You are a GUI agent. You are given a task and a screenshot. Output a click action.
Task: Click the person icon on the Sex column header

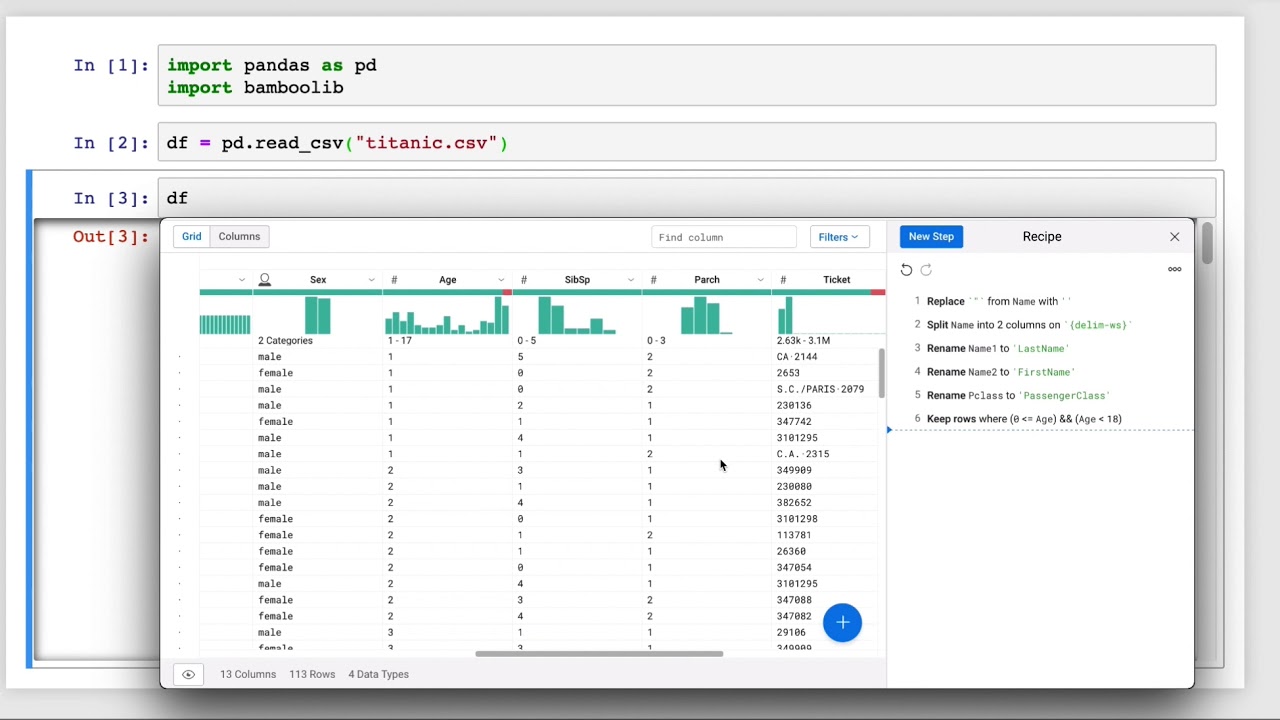[x=264, y=279]
